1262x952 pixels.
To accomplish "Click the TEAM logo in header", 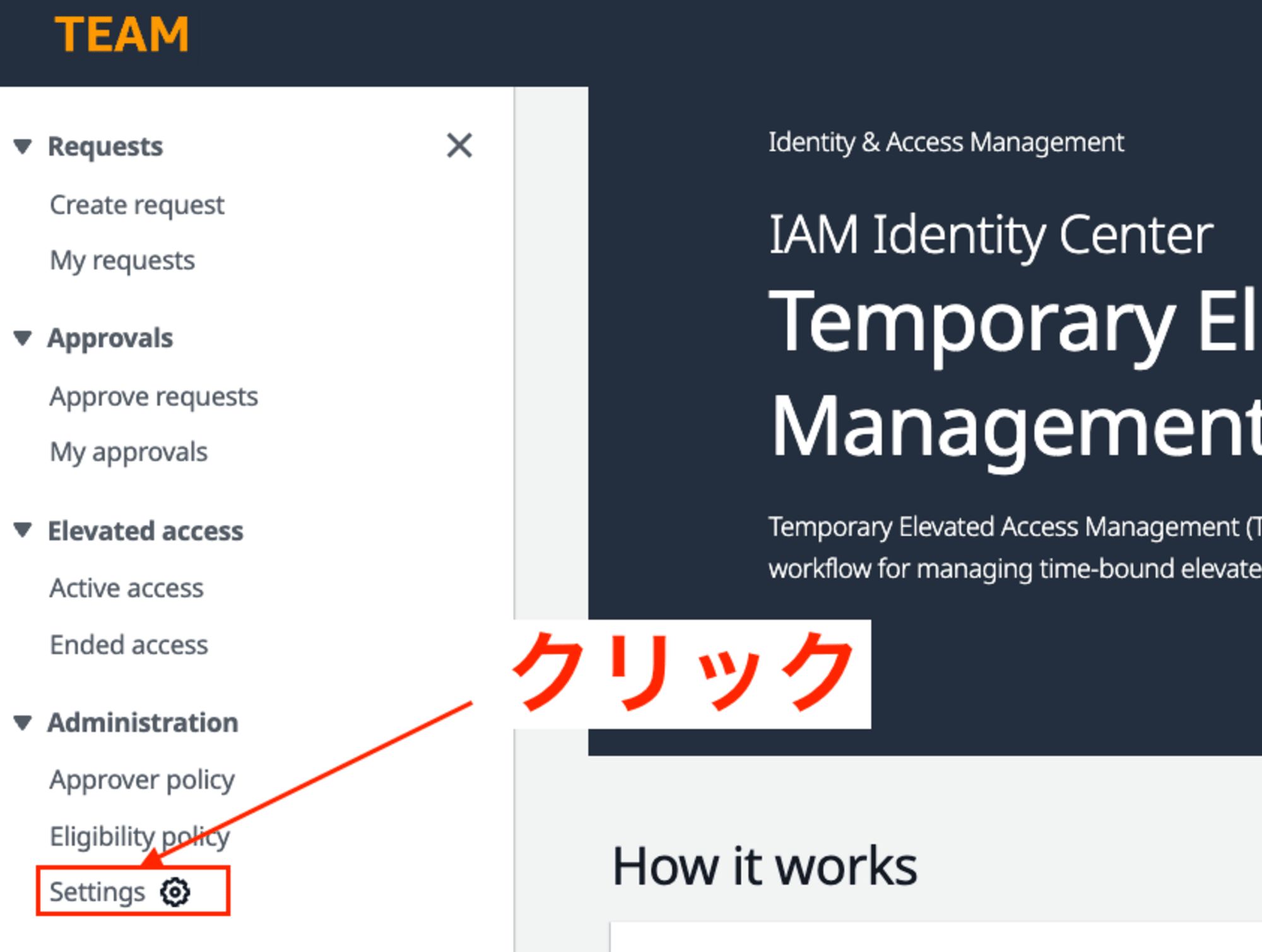I will [122, 34].
